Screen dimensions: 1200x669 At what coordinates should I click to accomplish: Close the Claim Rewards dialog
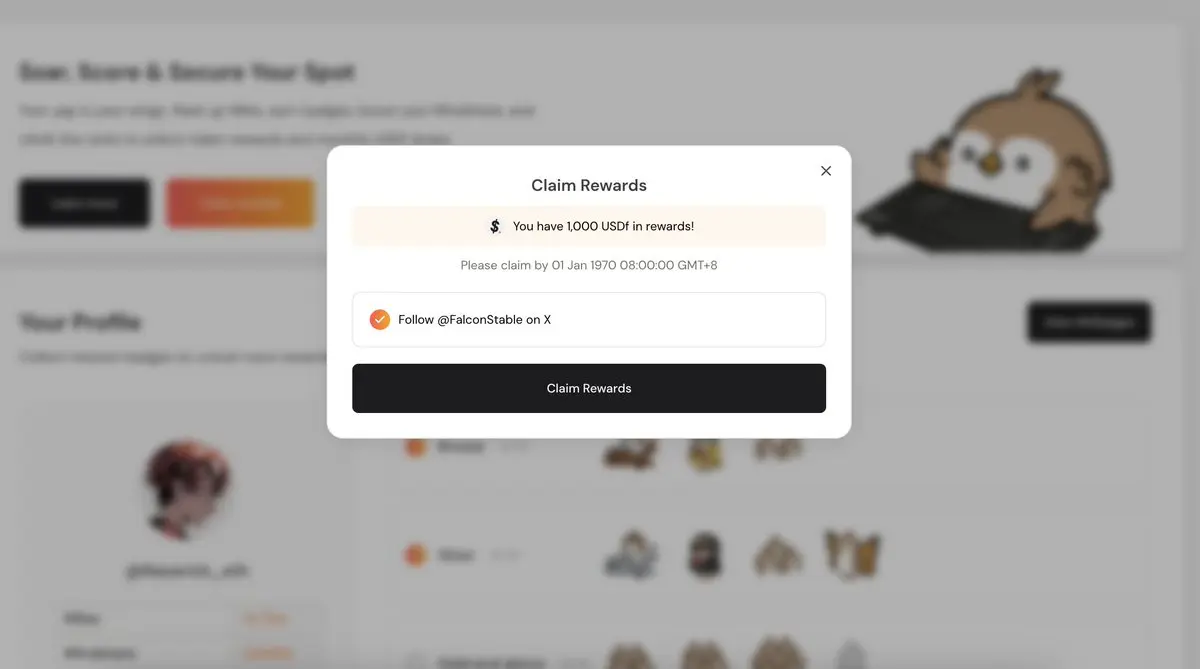coord(826,171)
